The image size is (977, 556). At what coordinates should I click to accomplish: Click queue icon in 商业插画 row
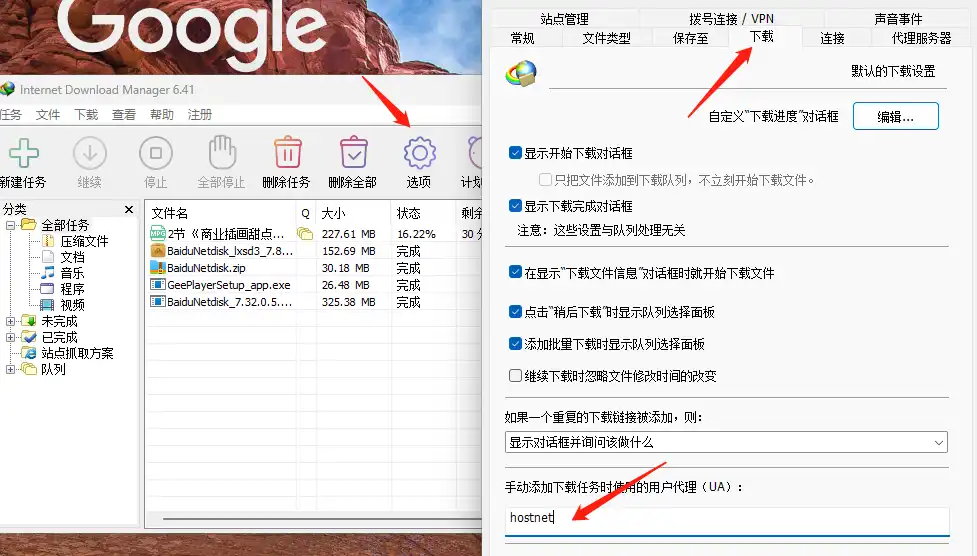[x=305, y=234]
